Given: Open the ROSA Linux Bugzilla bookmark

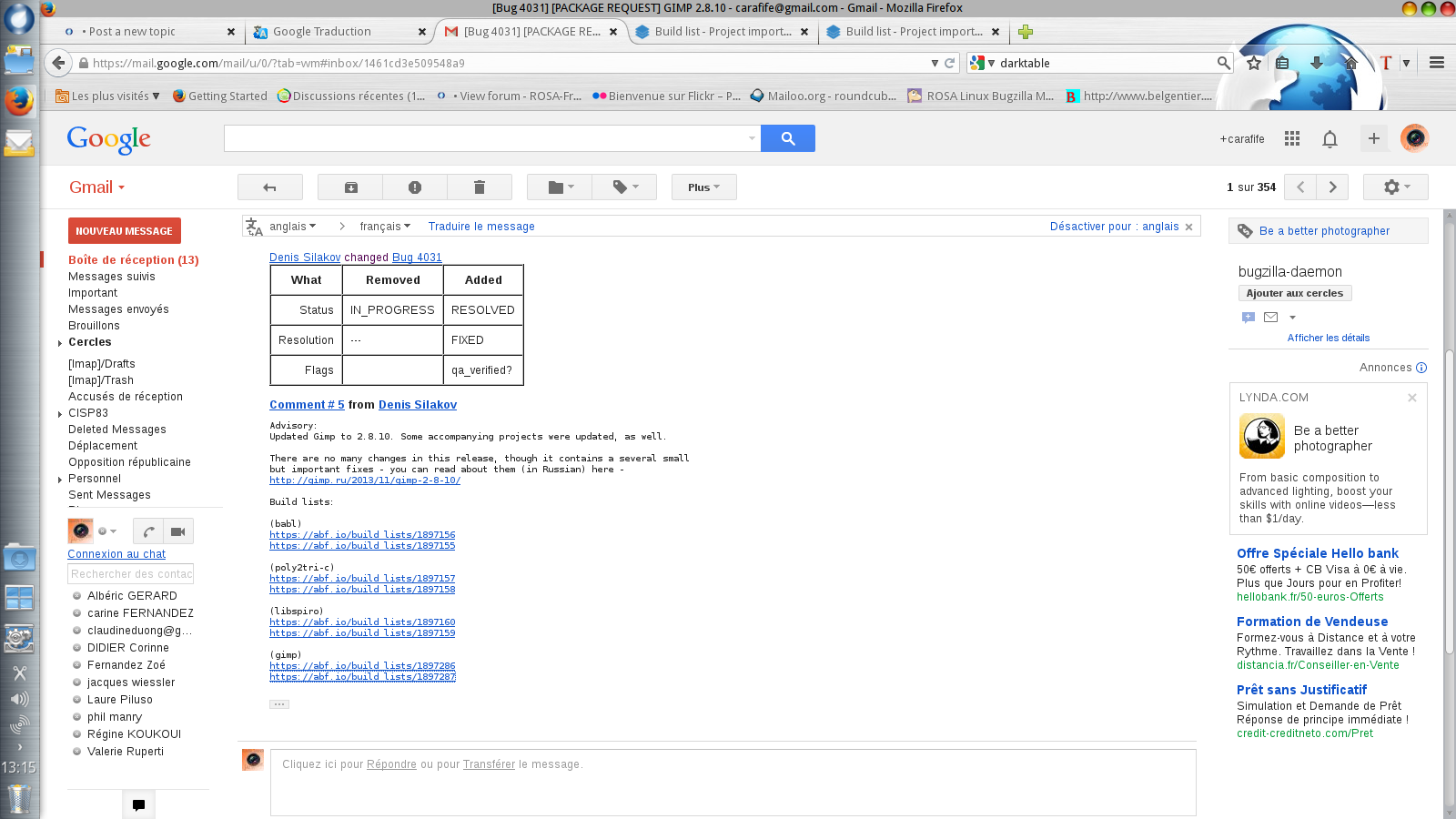Looking at the screenshot, I should coord(981,96).
